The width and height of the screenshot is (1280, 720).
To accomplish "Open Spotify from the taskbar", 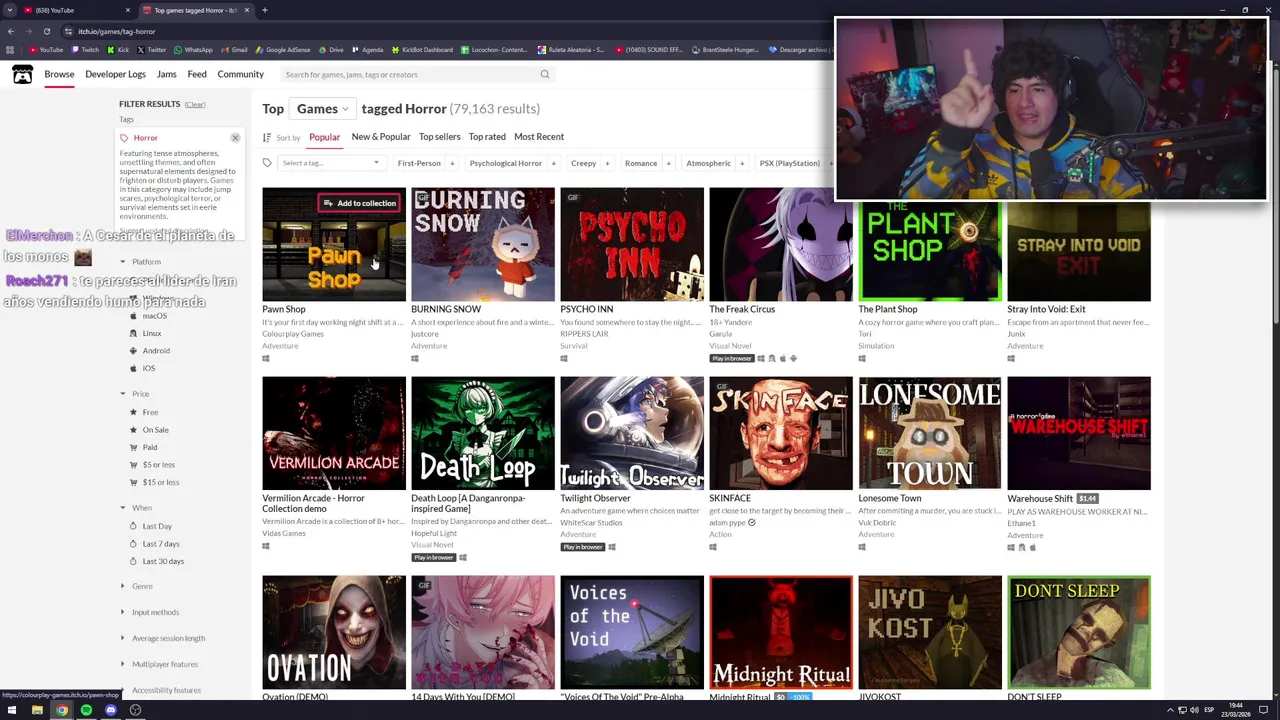I will (86, 710).
